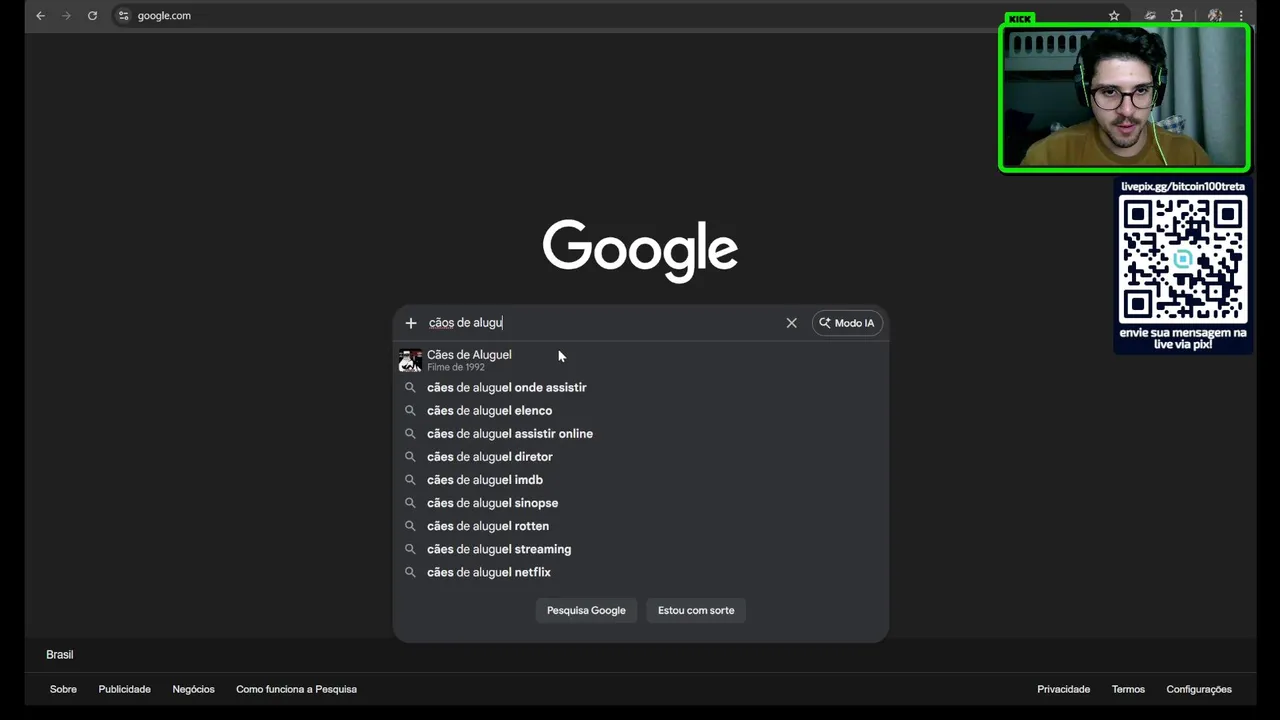Open the 'Configurações' footer menu

(1199, 689)
